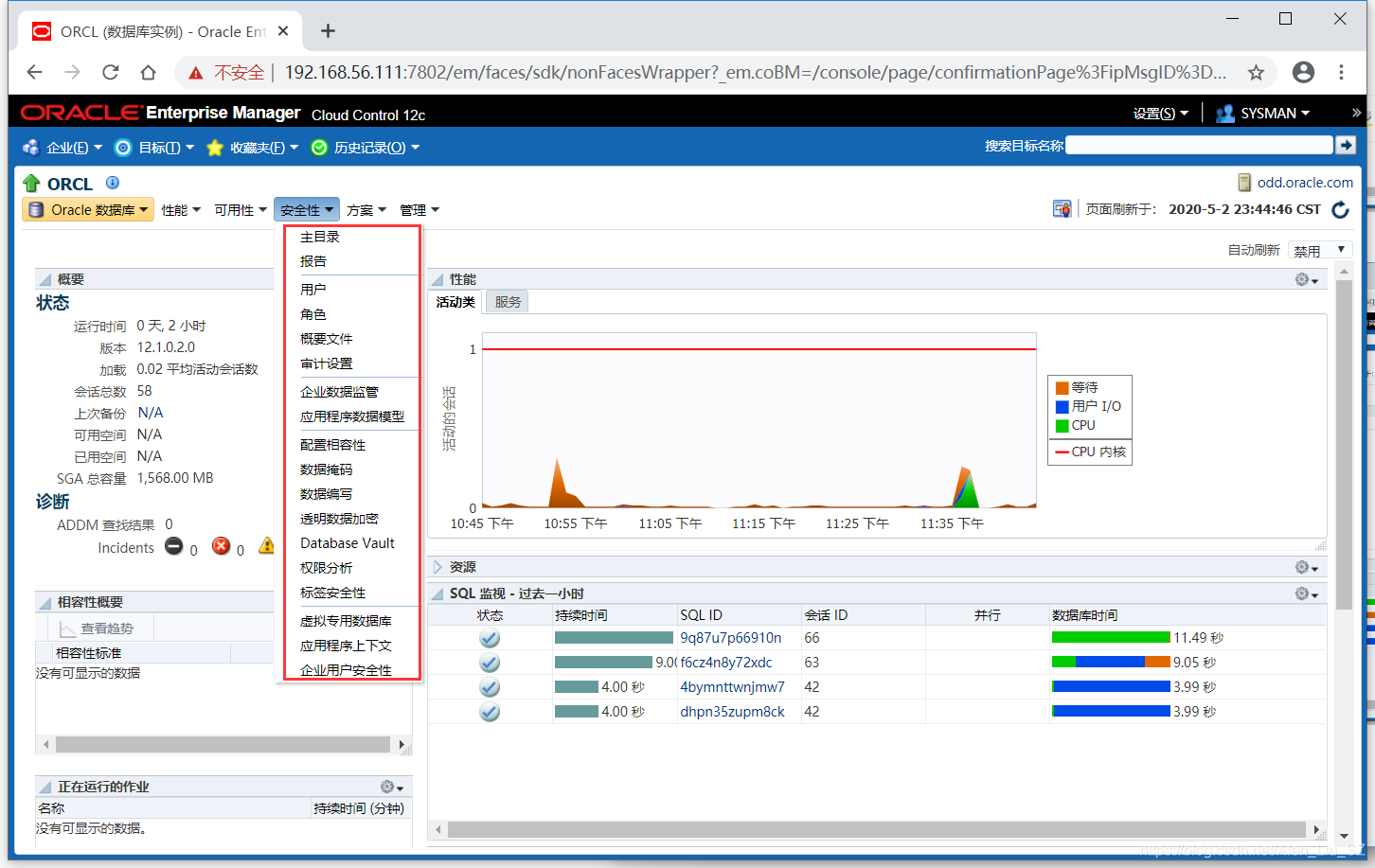Switch to the 服务 (Services) tab

(x=508, y=302)
